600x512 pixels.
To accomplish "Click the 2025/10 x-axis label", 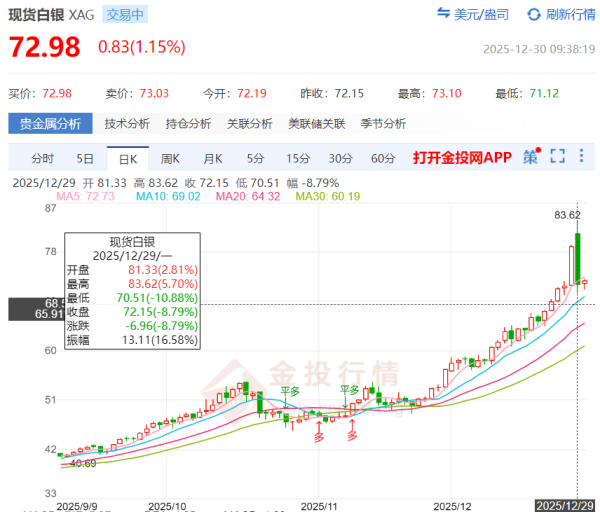I will tap(167, 507).
